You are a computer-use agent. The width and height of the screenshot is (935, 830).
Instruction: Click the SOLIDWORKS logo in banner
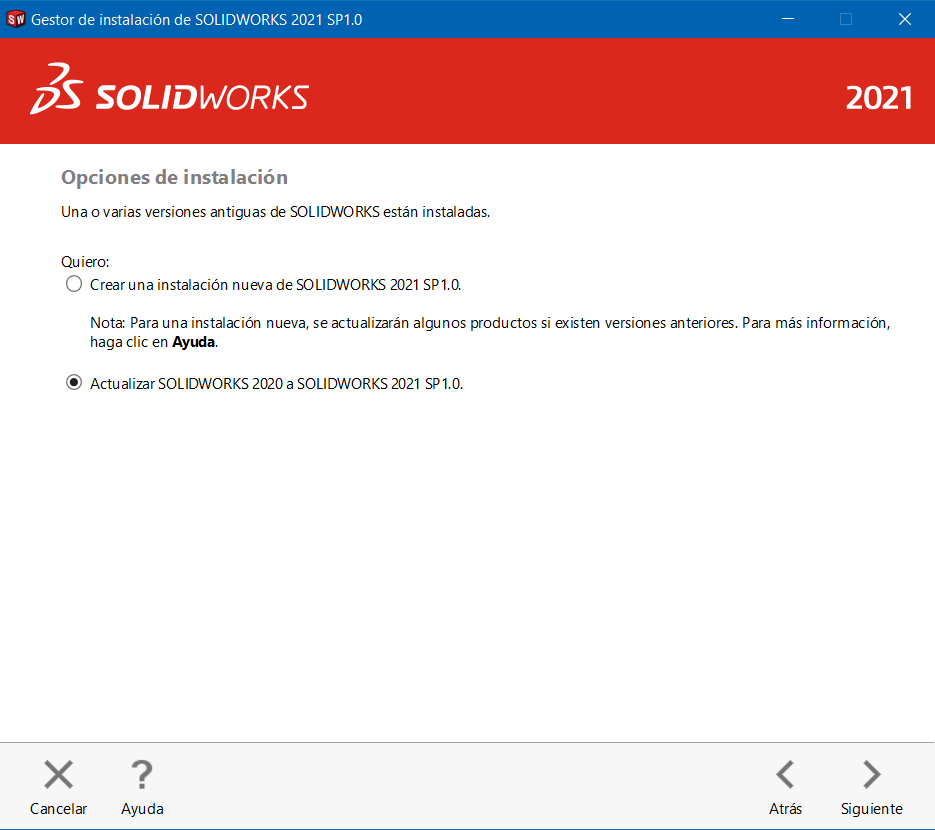[x=169, y=89]
